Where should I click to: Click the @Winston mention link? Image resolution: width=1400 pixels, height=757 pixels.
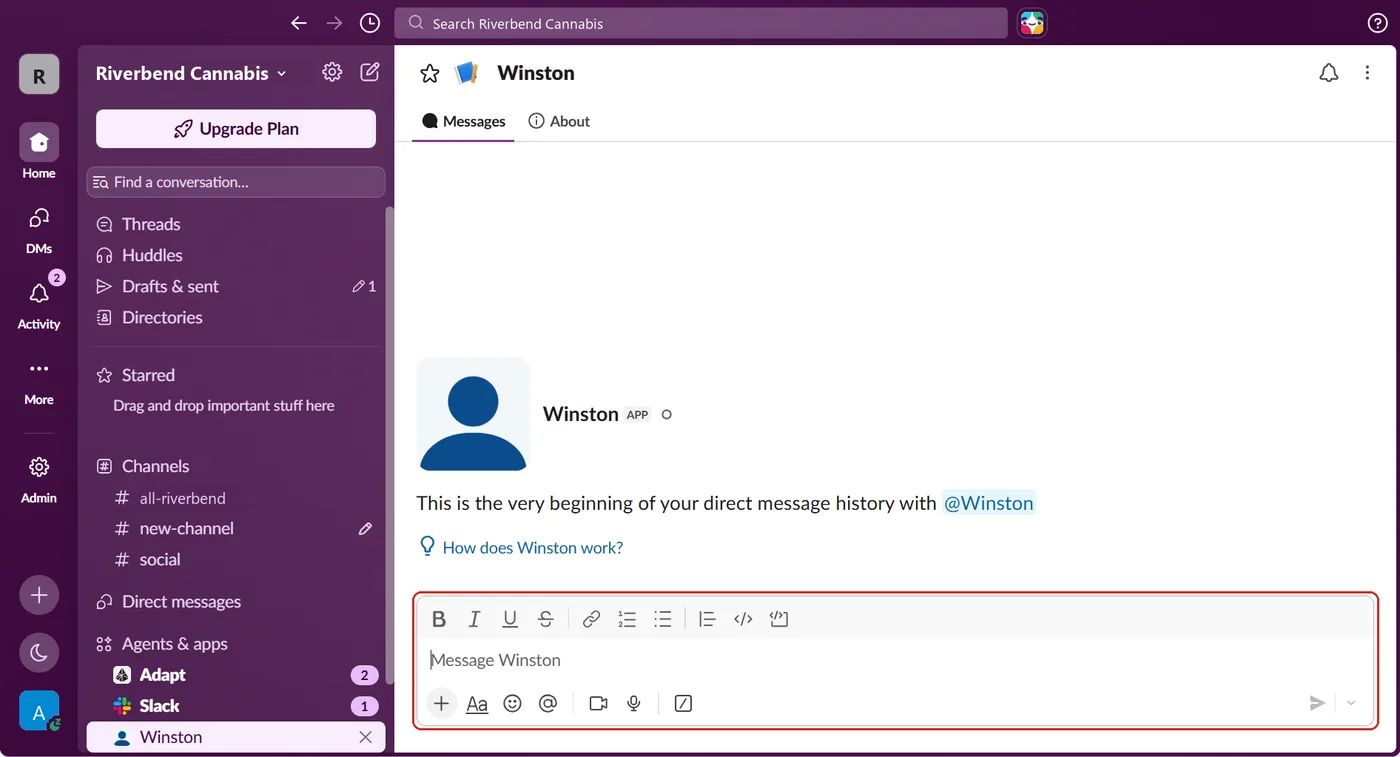click(x=989, y=503)
